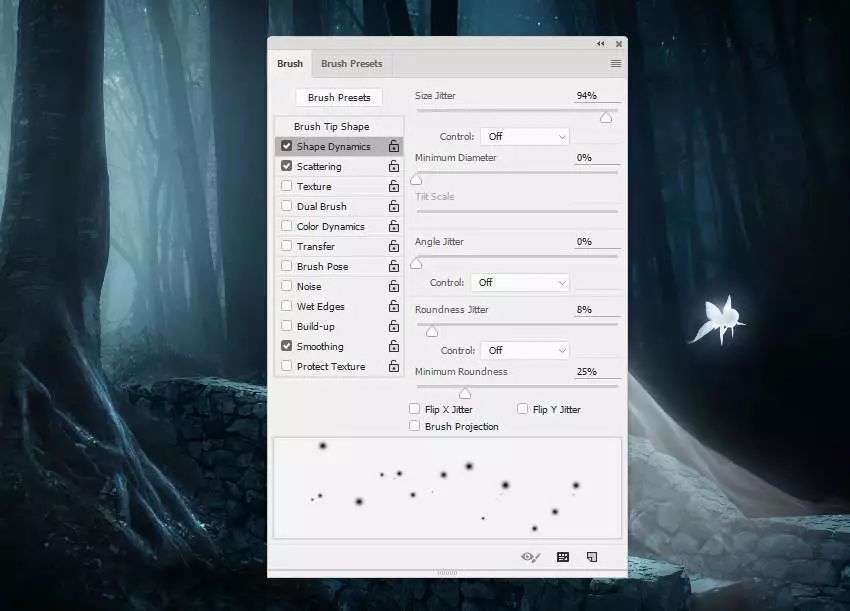
Task: Open the Texture settings label
Action: pos(314,186)
